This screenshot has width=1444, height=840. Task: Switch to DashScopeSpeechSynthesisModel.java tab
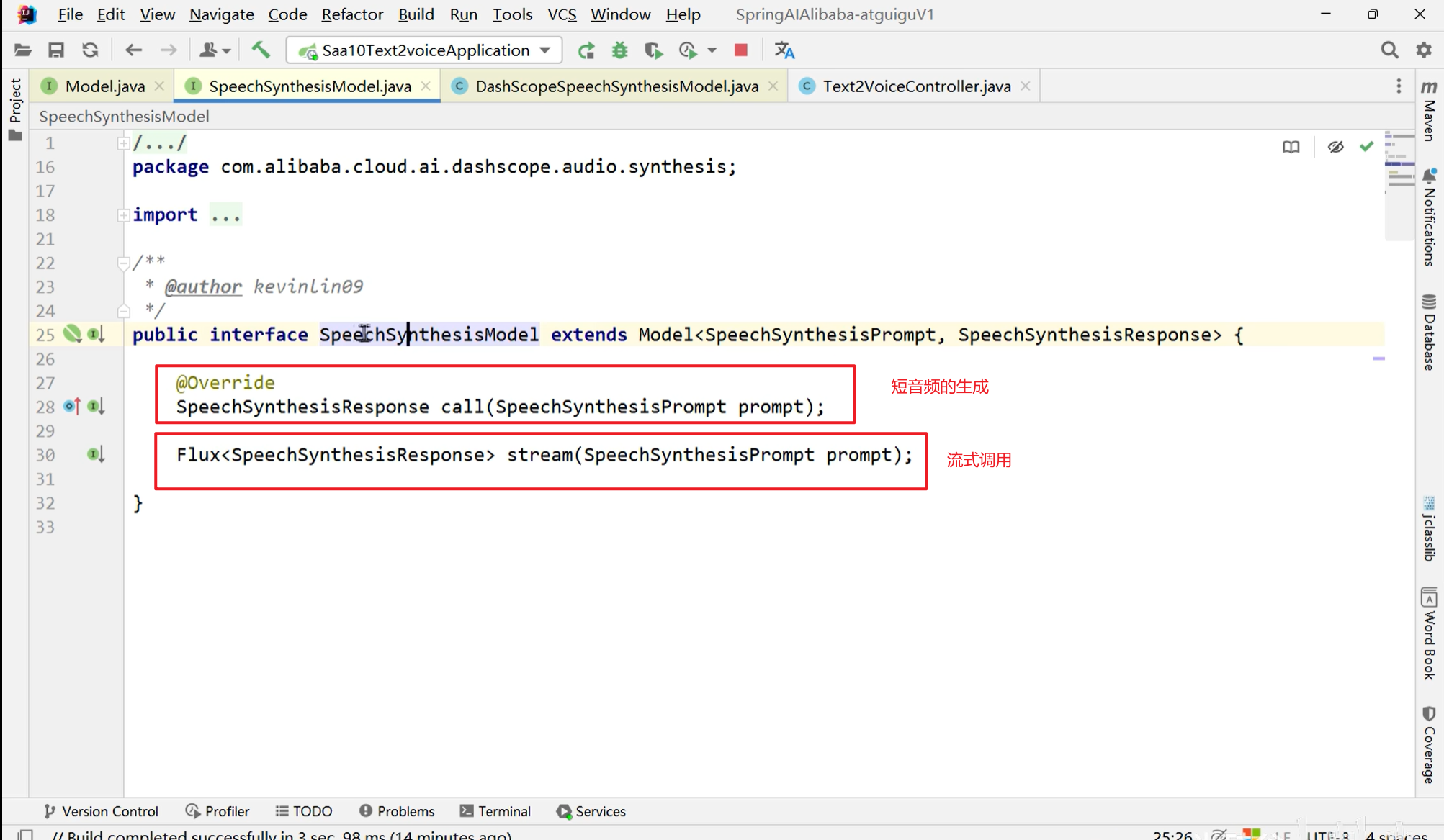[616, 86]
